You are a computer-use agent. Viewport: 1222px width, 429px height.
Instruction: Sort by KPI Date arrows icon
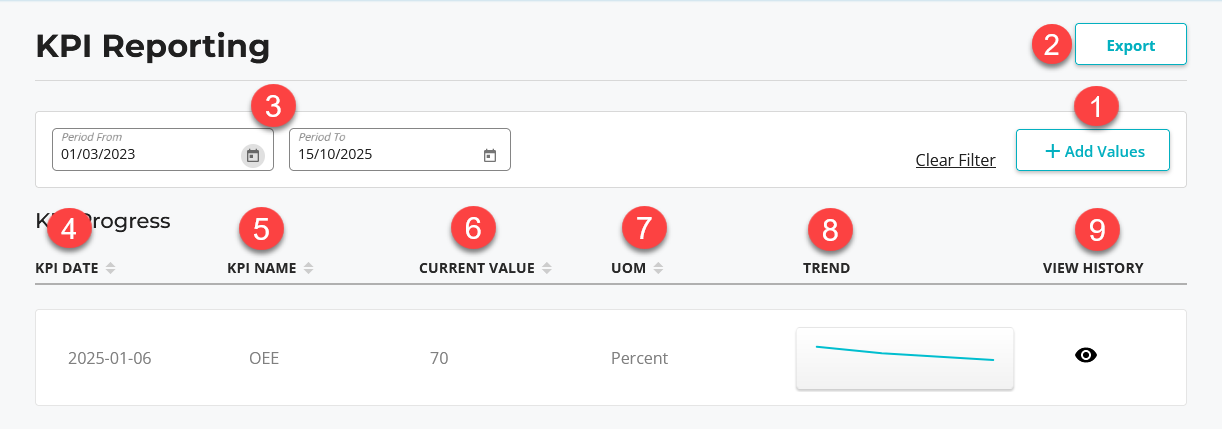click(111, 268)
